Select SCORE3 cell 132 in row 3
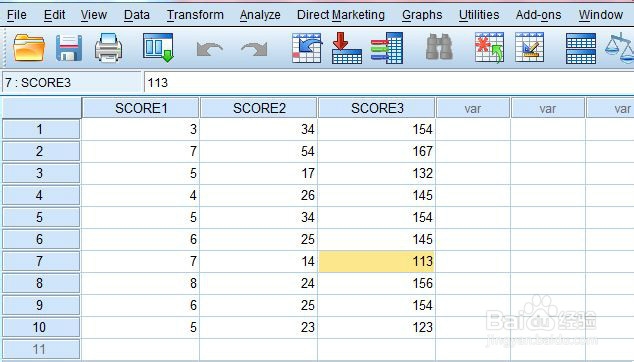The height and width of the screenshot is (362, 634). 377,173
